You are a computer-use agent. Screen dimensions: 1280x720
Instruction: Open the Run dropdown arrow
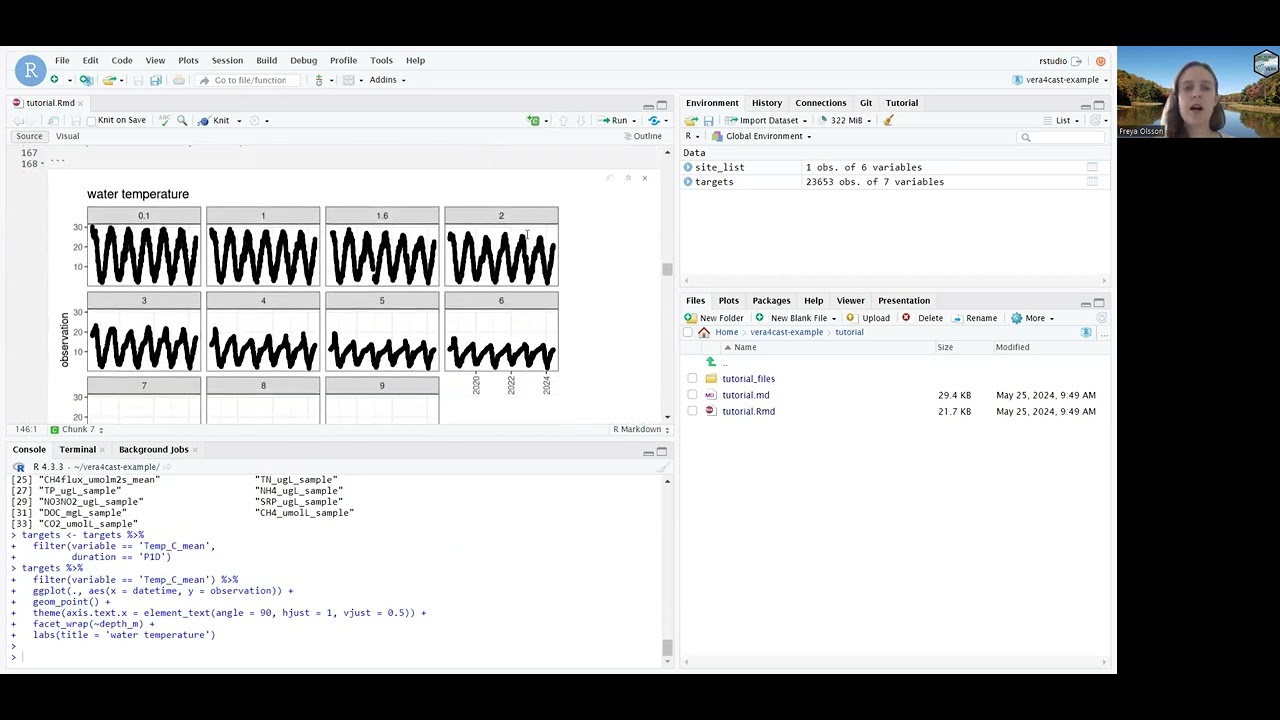(634, 120)
